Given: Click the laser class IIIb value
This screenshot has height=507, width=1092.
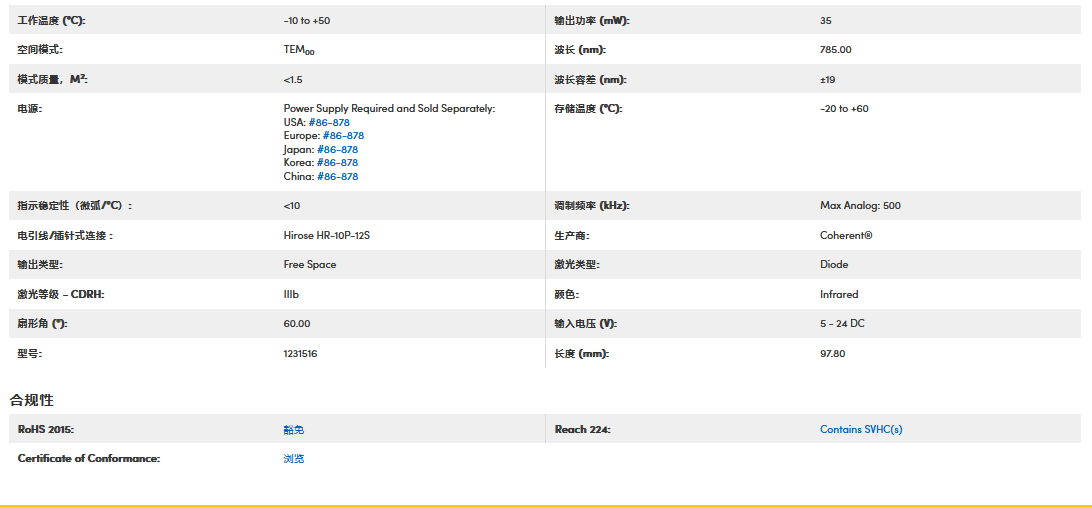Looking at the screenshot, I should coord(291,295).
